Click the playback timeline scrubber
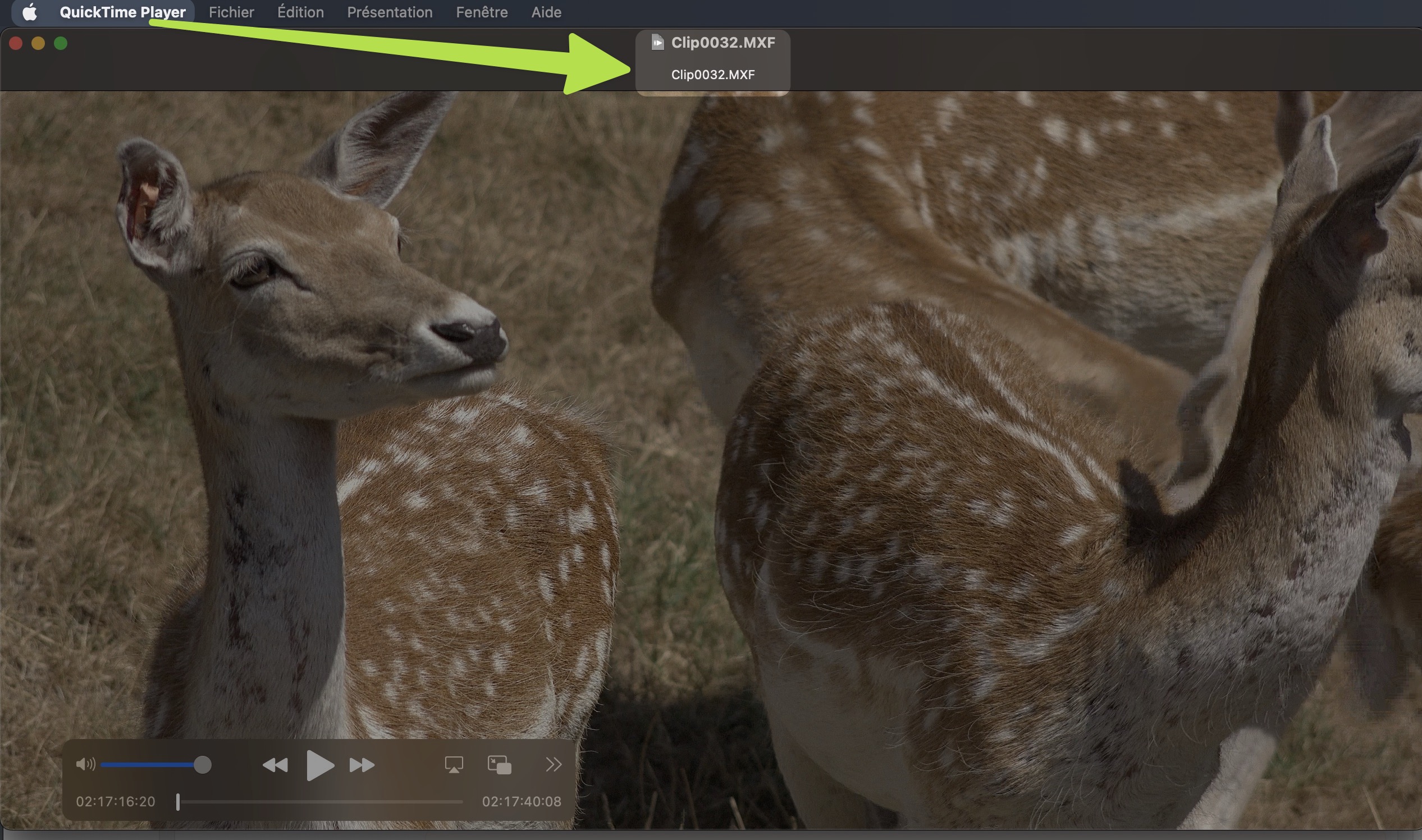This screenshot has width=1422, height=840. 178,801
